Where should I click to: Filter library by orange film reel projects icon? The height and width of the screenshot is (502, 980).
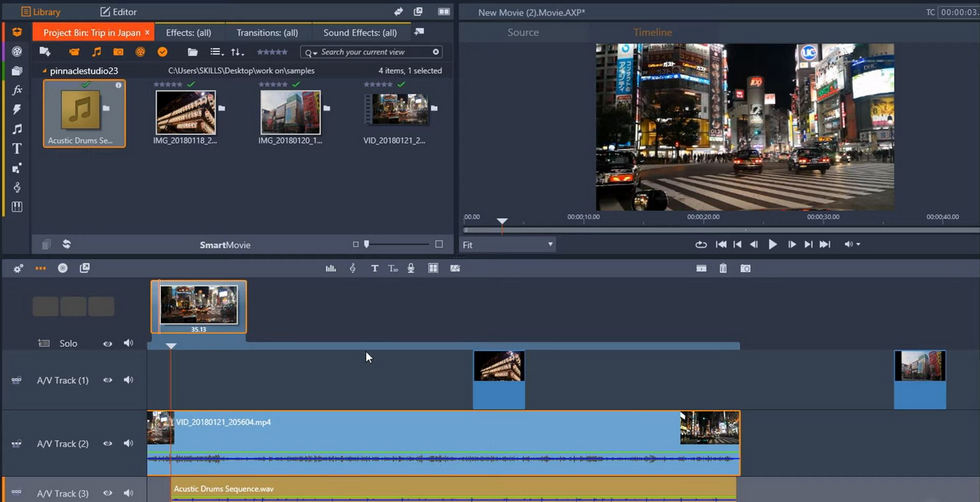pyautogui.click(x=140, y=52)
